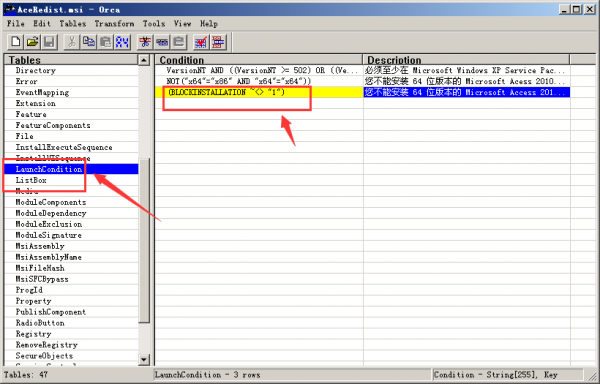The height and width of the screenshot is (384, 600).
Task: Click the Cut Row toolbar icon
Action: pyautogui.click(x=145, y=42)
